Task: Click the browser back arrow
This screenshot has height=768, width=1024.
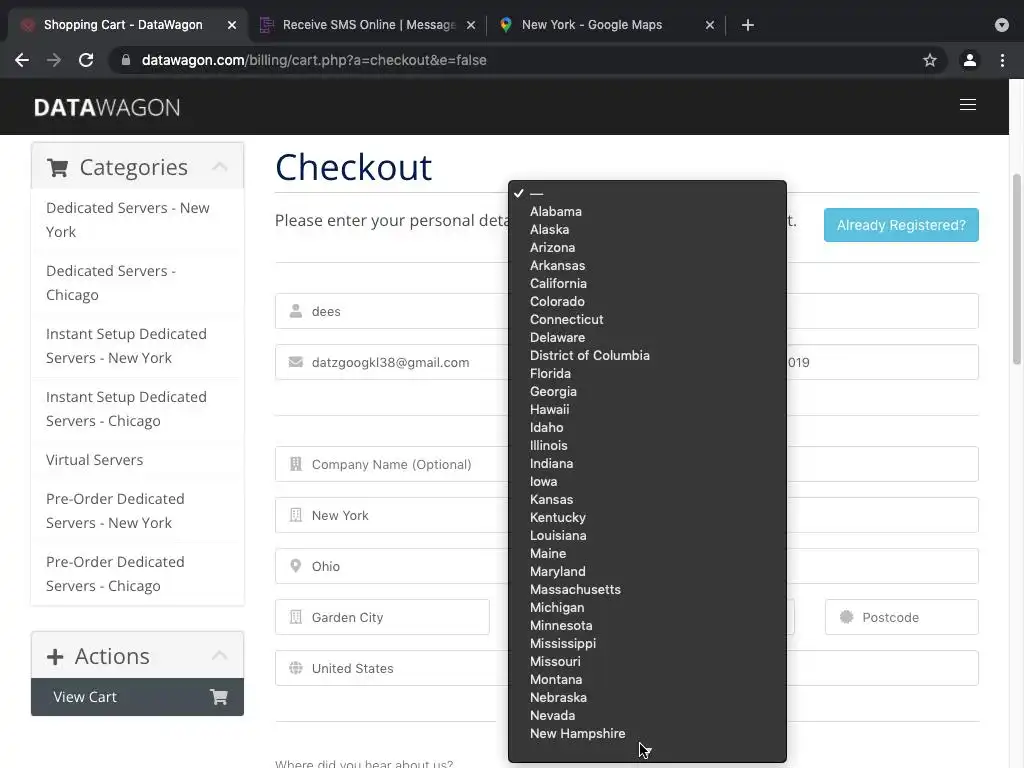Action: [x=22, y=60]
